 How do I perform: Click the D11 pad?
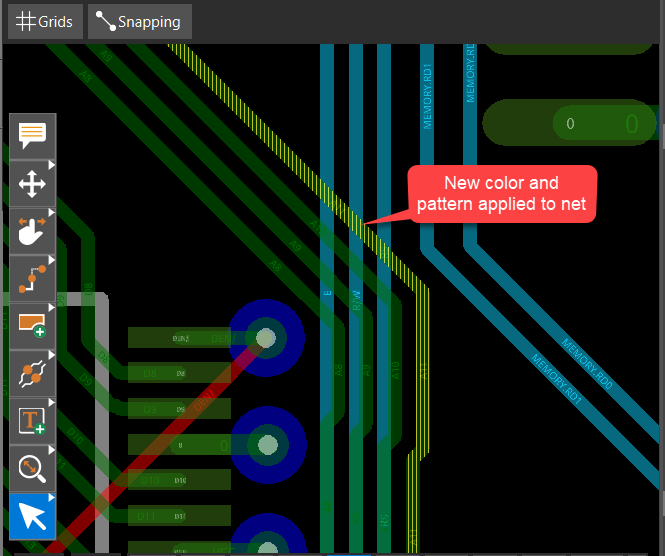click(179, 516)
